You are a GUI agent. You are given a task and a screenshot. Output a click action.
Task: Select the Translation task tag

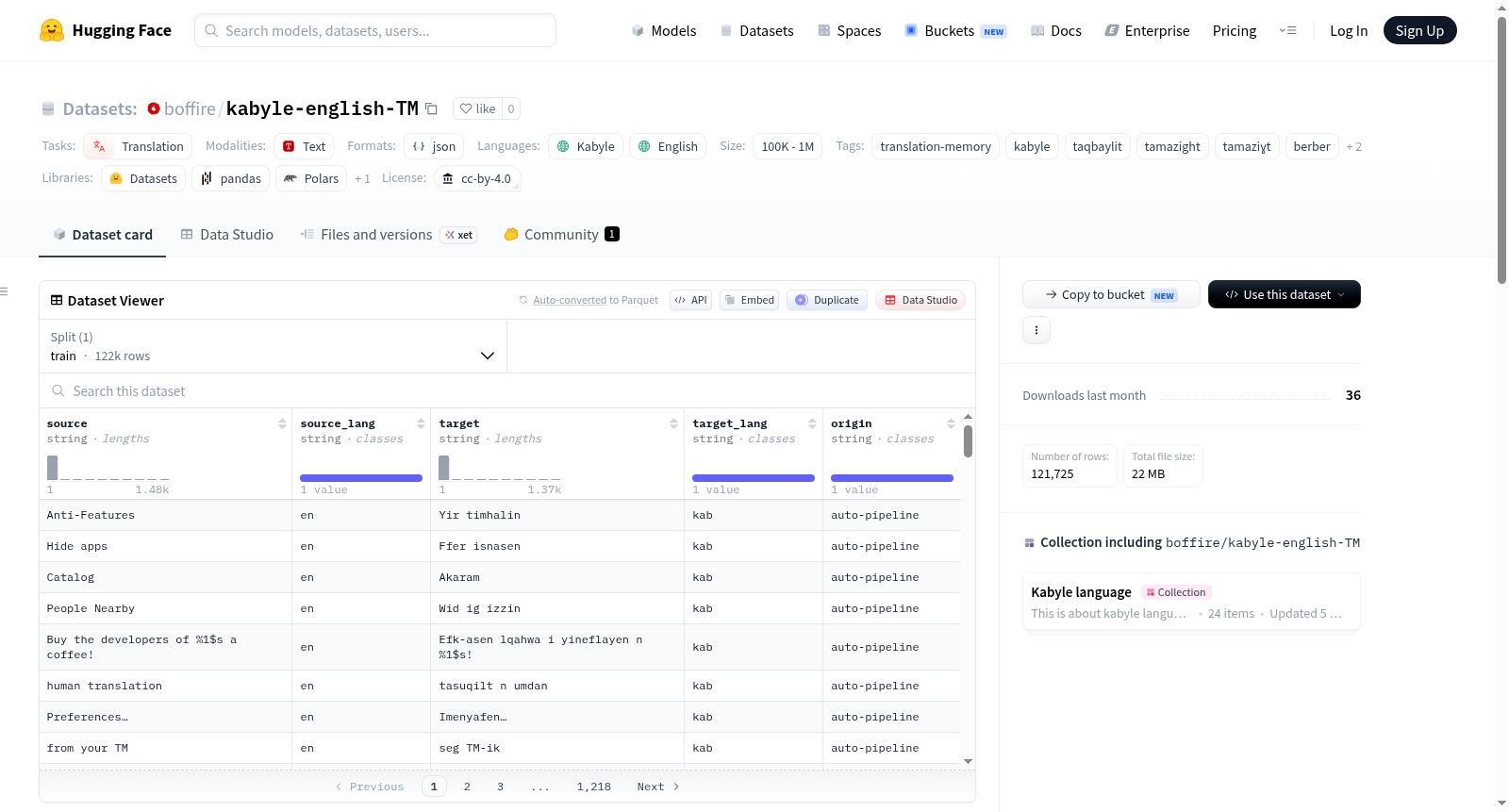[138, 146]
